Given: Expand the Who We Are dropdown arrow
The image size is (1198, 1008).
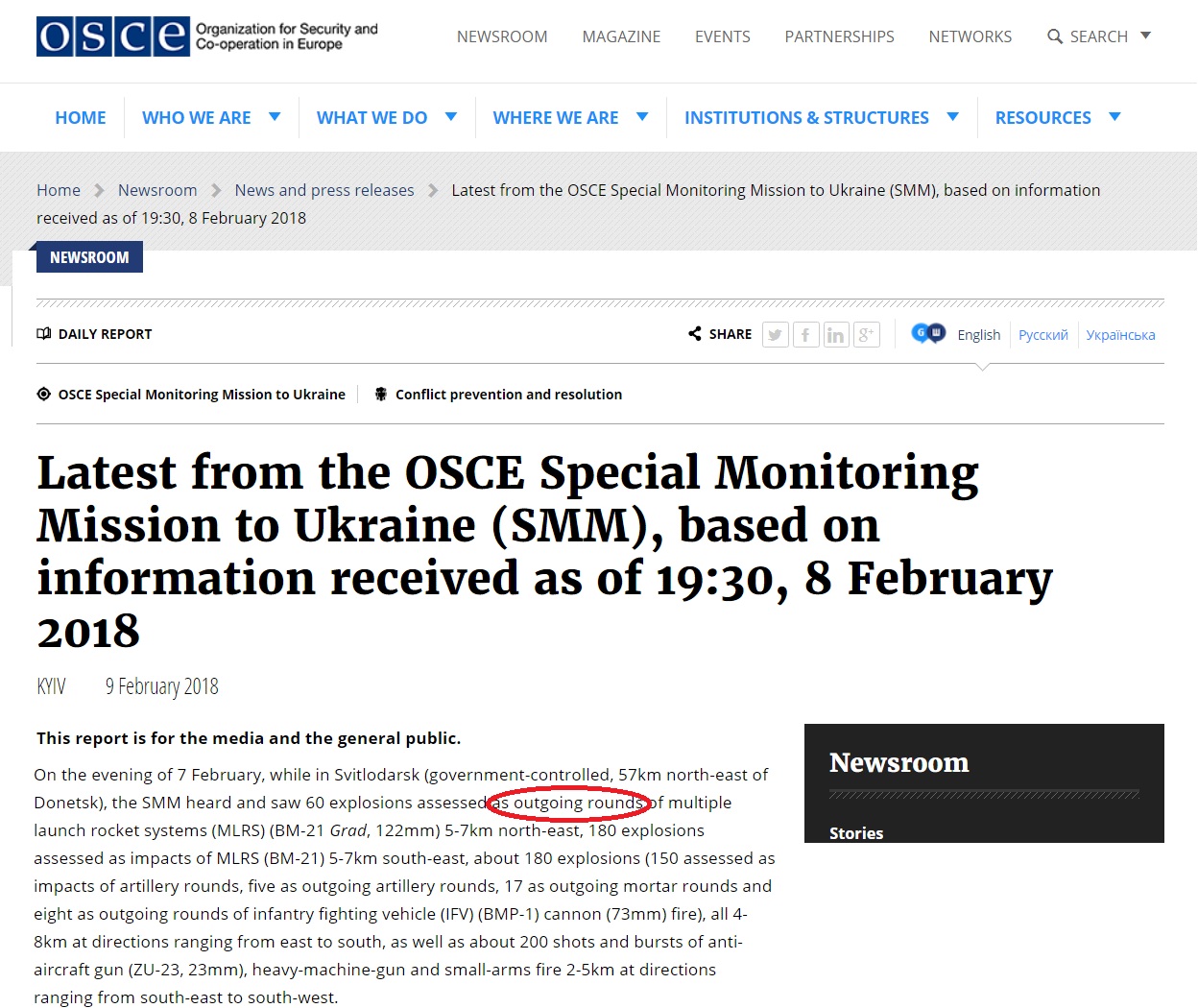Looking at the screenshot, I should click(275, 117).
